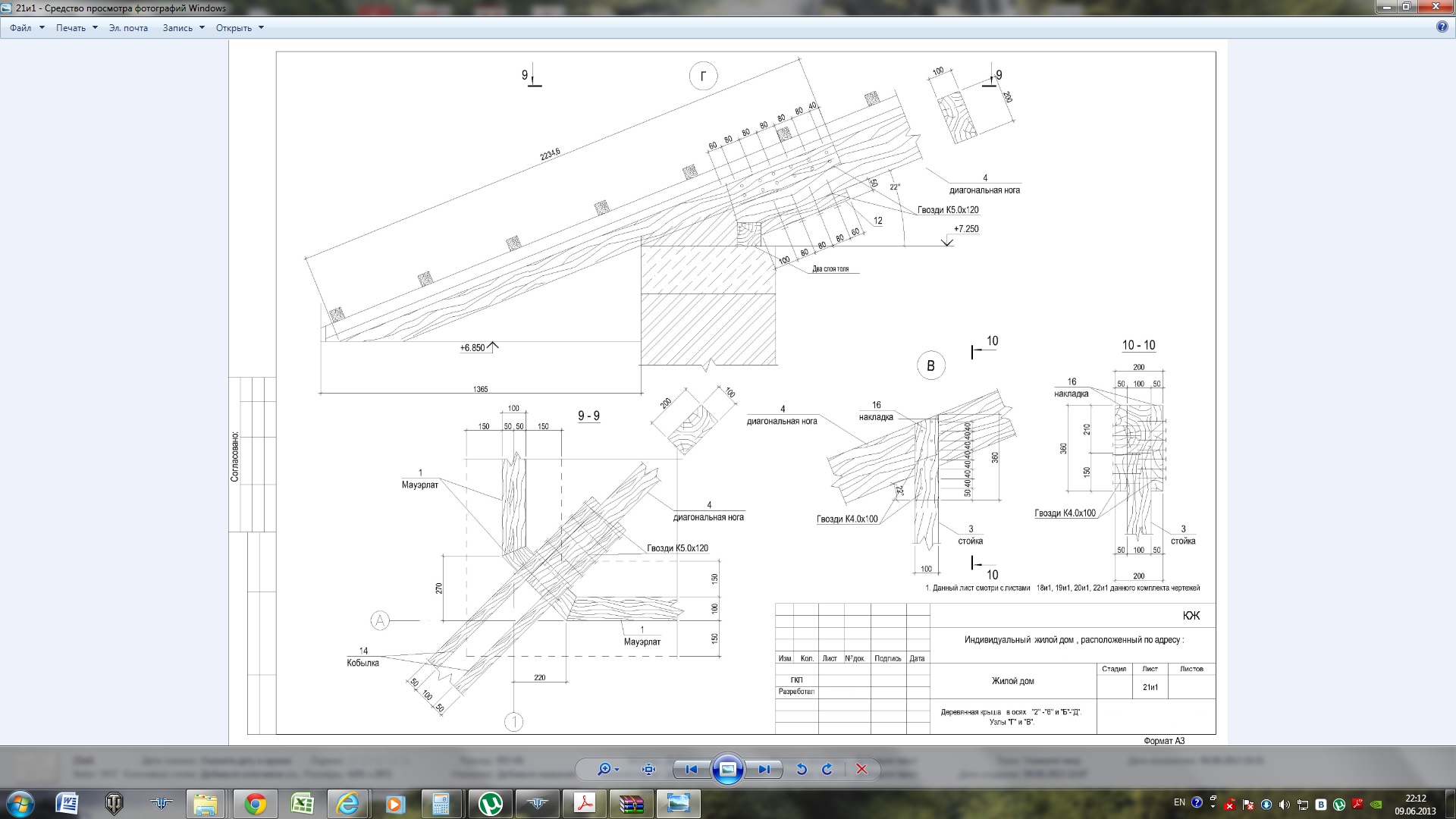
Task: Click the '1365' dimension text
Action: [x=480, y=389]
